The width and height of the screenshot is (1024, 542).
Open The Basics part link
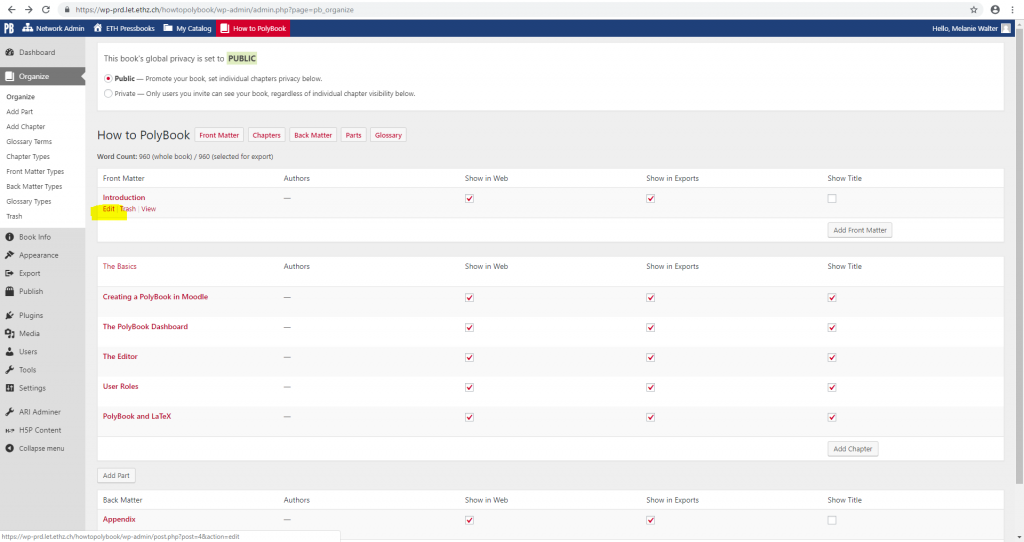[x=120, y=266]
